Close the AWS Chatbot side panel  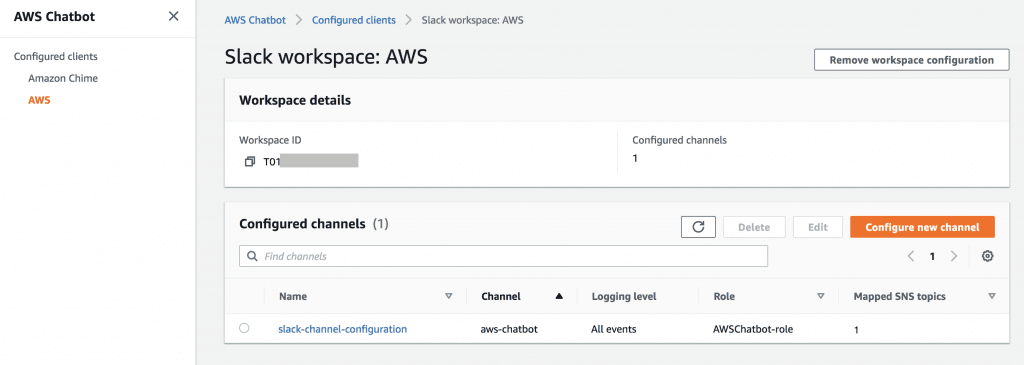[x=173, y=16]
